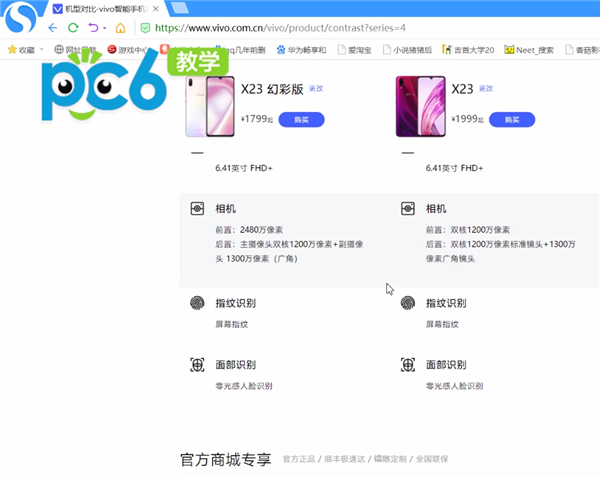Expand the 收藏 dropdown arrow

point(42,49)
